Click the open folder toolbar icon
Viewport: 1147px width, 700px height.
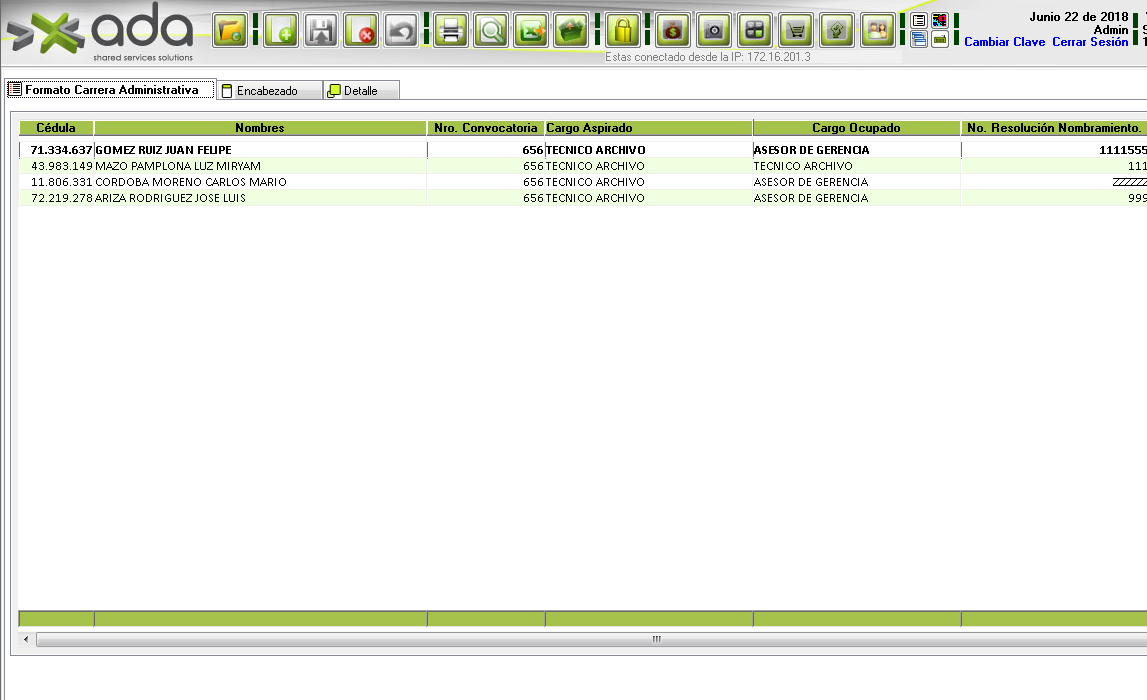pos(230,30)
